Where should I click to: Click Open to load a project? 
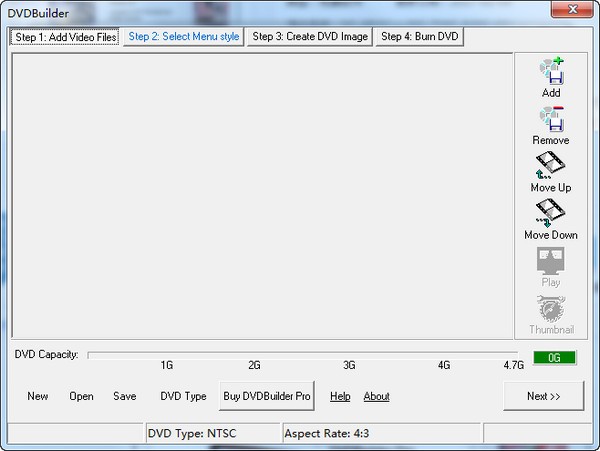click(x=81, y=396)
